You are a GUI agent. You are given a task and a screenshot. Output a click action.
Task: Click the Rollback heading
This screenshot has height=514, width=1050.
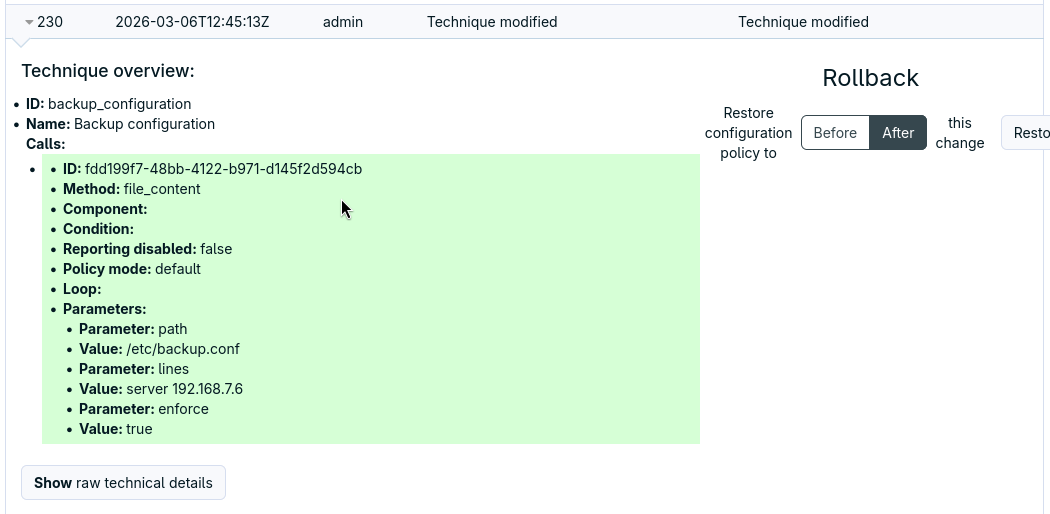click(x=870, y=78)
